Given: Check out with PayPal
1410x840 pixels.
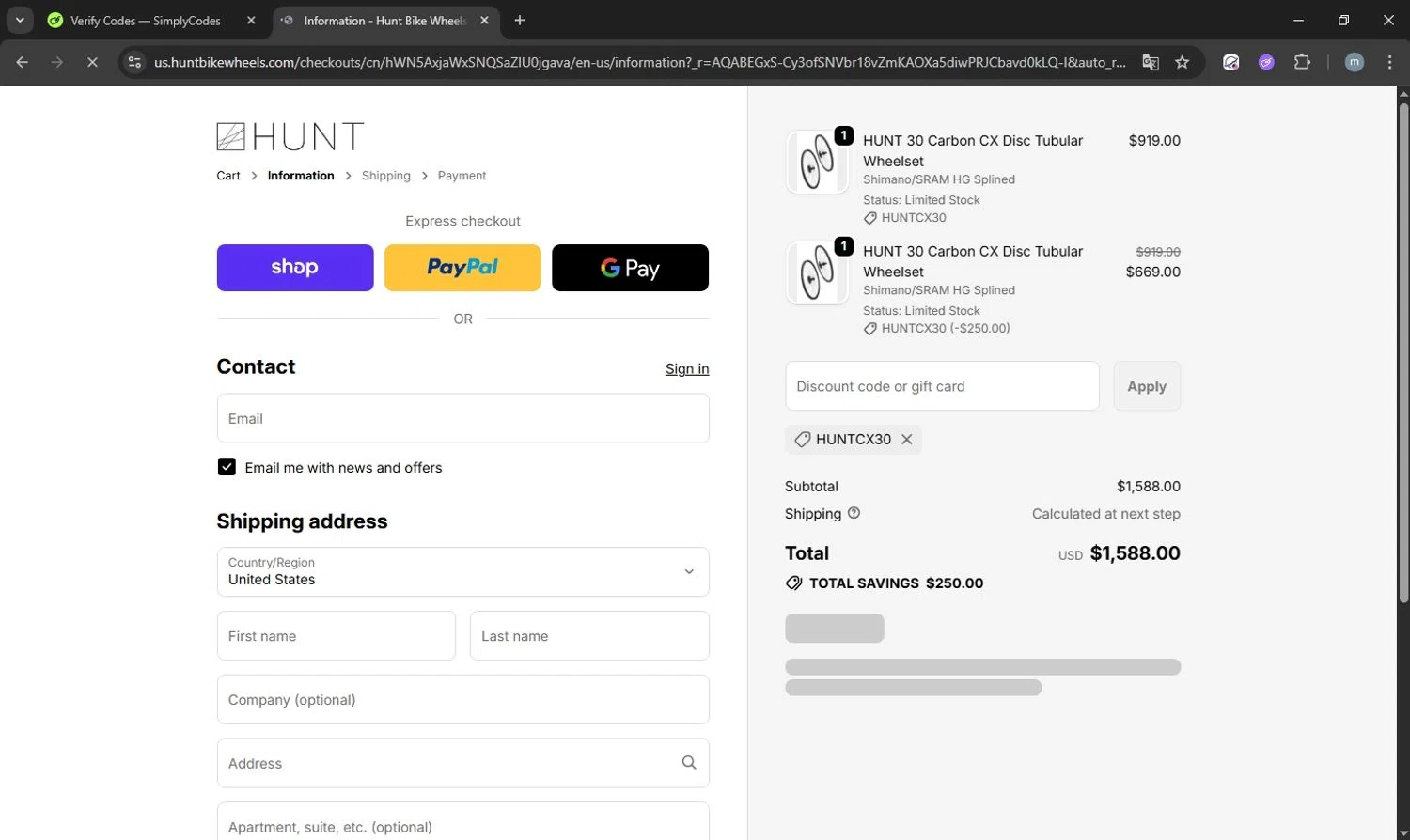Looking at the screenshot, I should pos(462,268).
